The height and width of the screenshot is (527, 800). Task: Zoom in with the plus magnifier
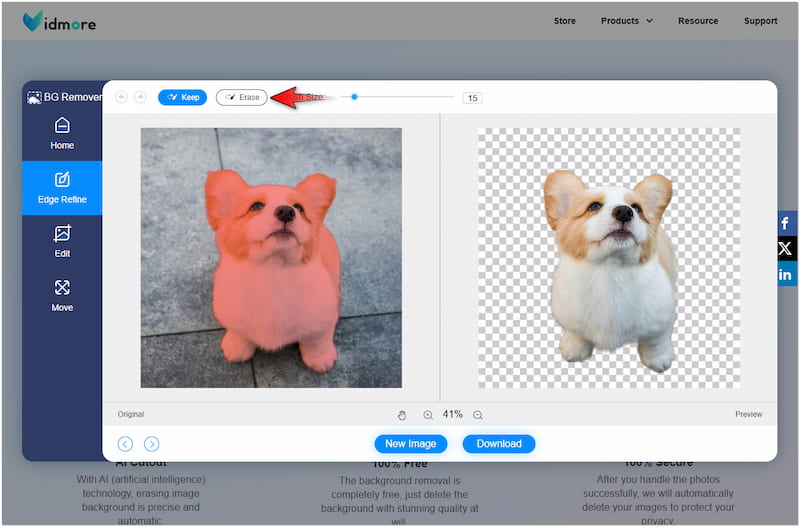428,415
